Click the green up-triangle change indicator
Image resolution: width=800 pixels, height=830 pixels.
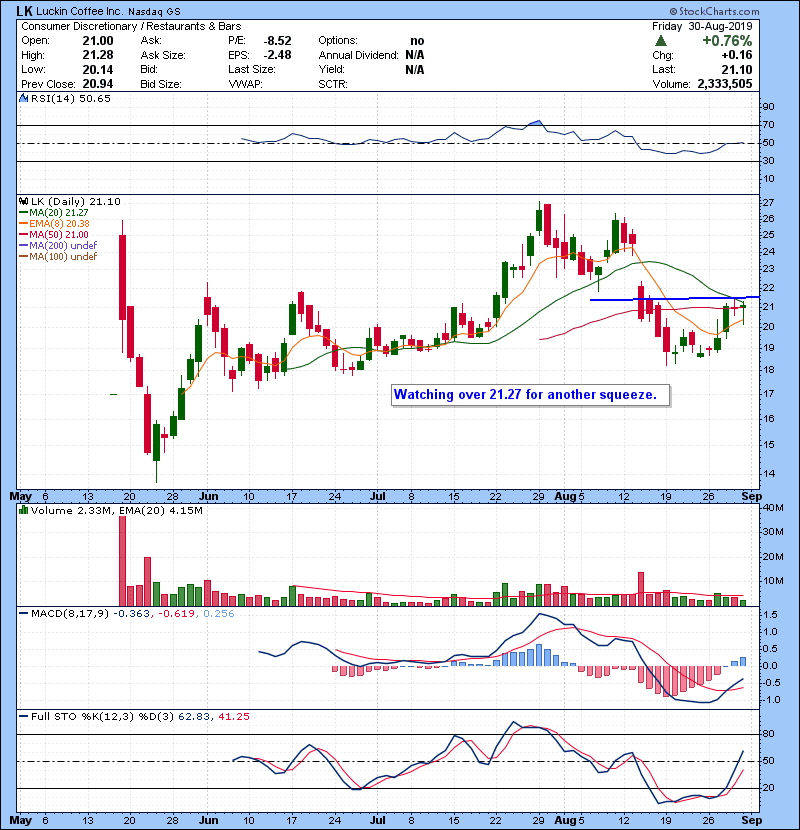tap(660, 41)
